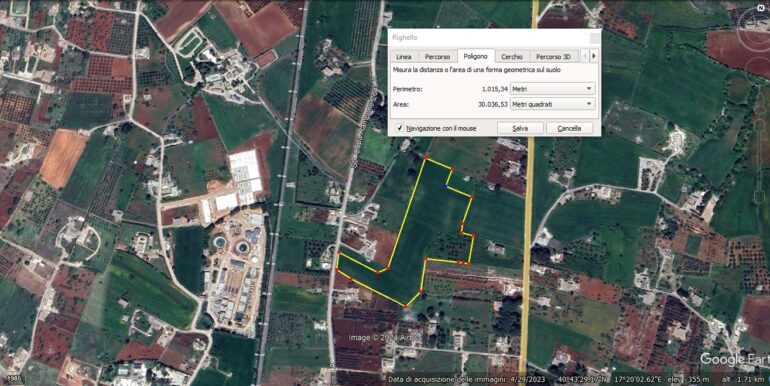Click the Poligono tab
Screen dimensions: 770x386
(476, 56)
